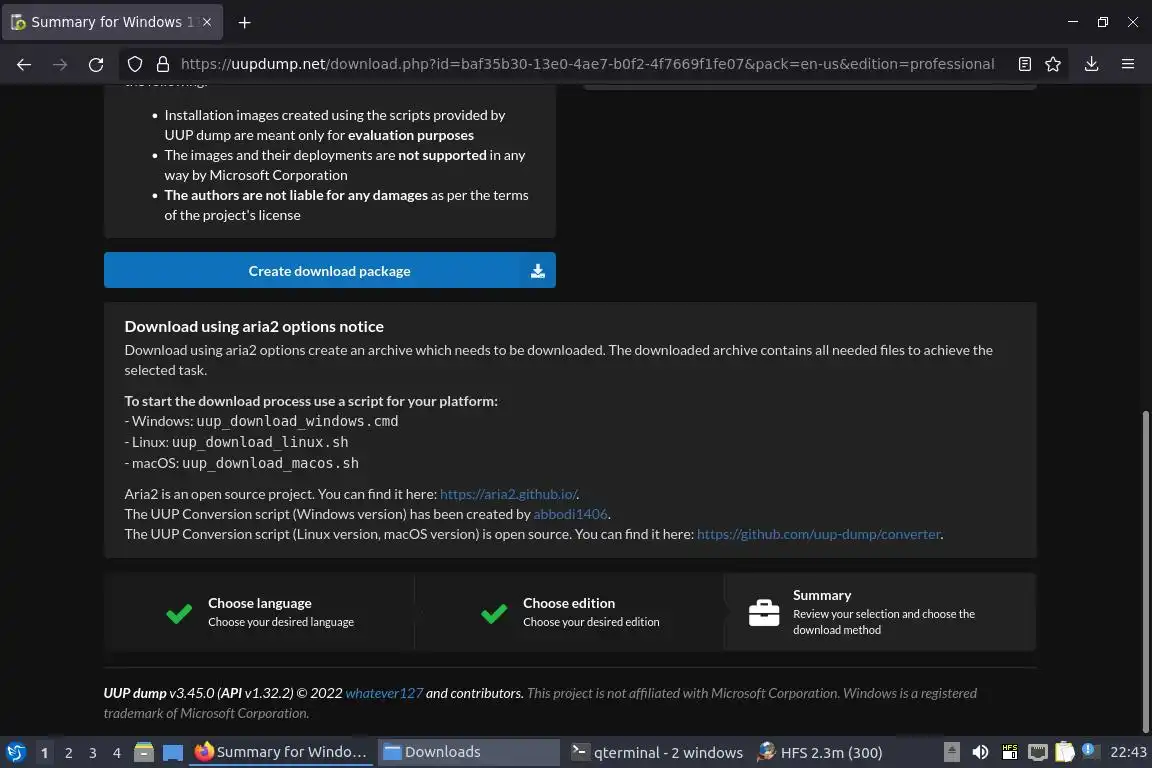Click the browser forward arrow

point(60,65)
